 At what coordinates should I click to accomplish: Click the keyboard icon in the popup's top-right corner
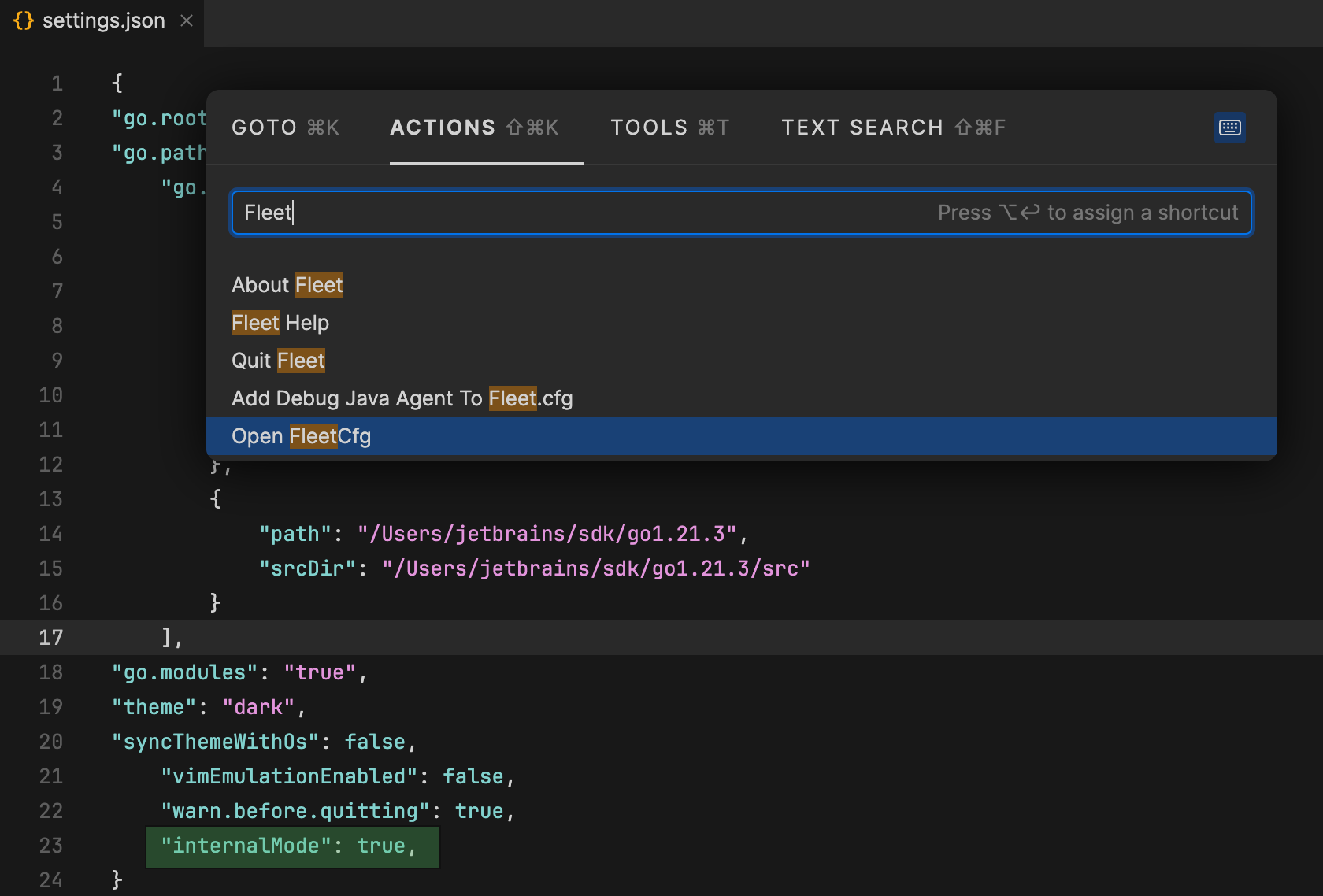coord(1230,127)
